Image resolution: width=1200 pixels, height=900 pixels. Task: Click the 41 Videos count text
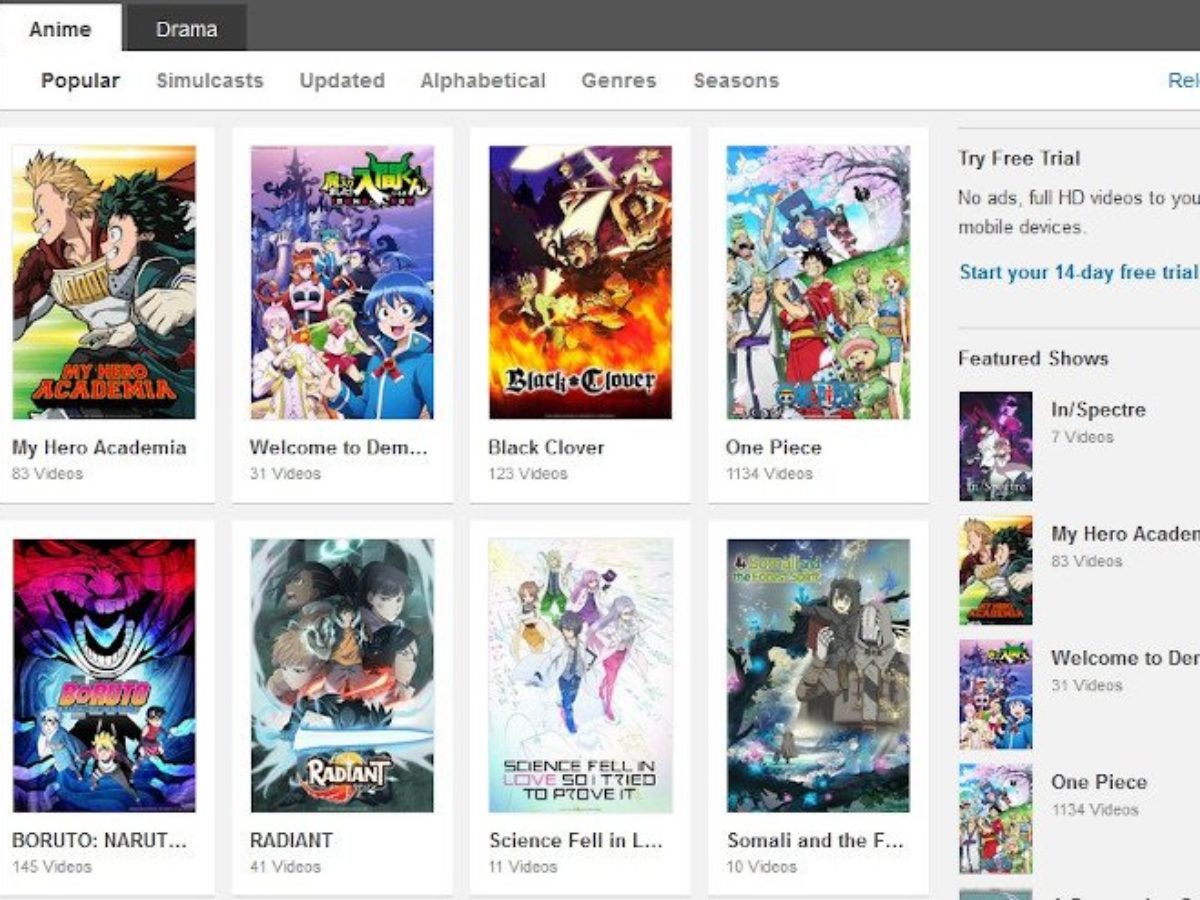[x=285, y=867]
